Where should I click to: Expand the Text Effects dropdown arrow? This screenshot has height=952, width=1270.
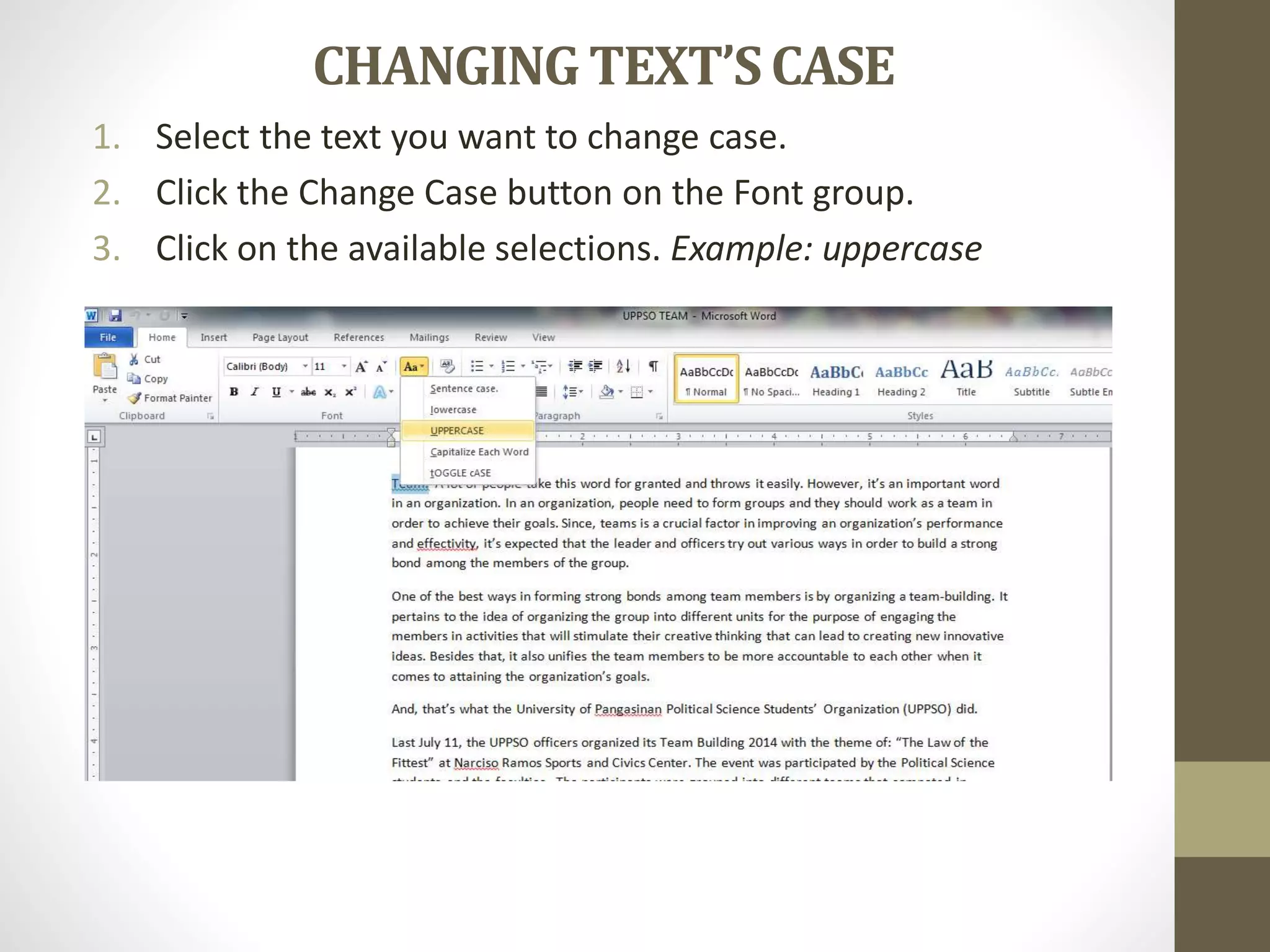(x=391, y=392)
